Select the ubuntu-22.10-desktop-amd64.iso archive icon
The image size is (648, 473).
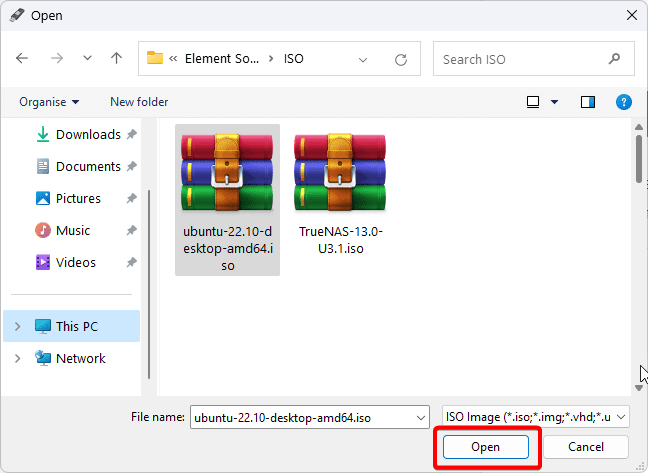227,172
